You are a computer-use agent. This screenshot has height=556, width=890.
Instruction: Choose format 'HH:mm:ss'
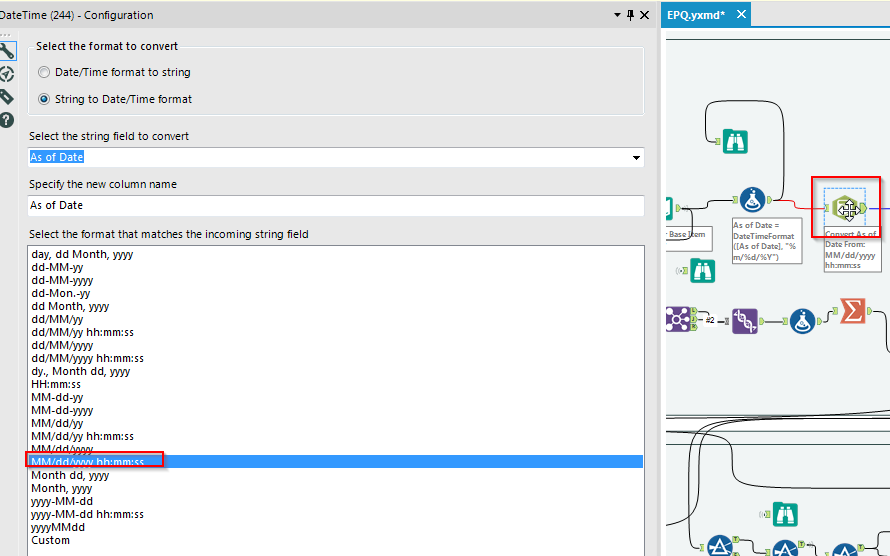[56, 385]
